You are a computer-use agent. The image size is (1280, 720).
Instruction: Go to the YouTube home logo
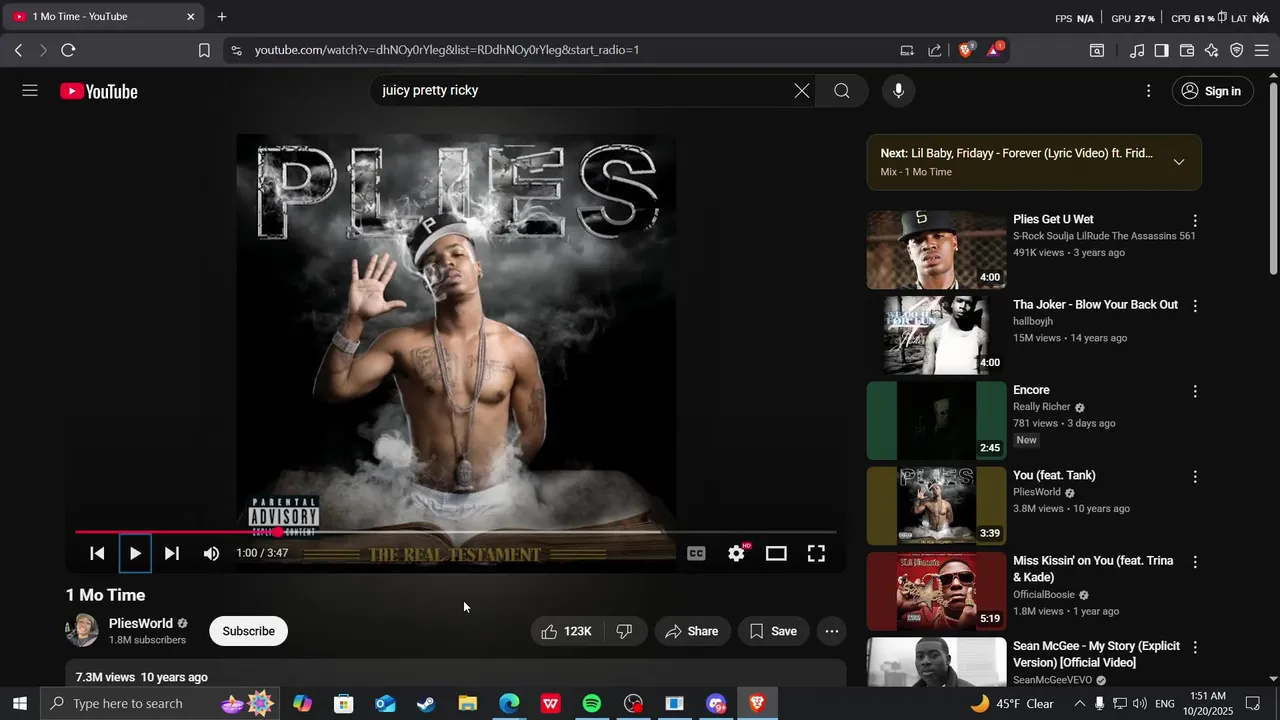[x=98, y=91]
